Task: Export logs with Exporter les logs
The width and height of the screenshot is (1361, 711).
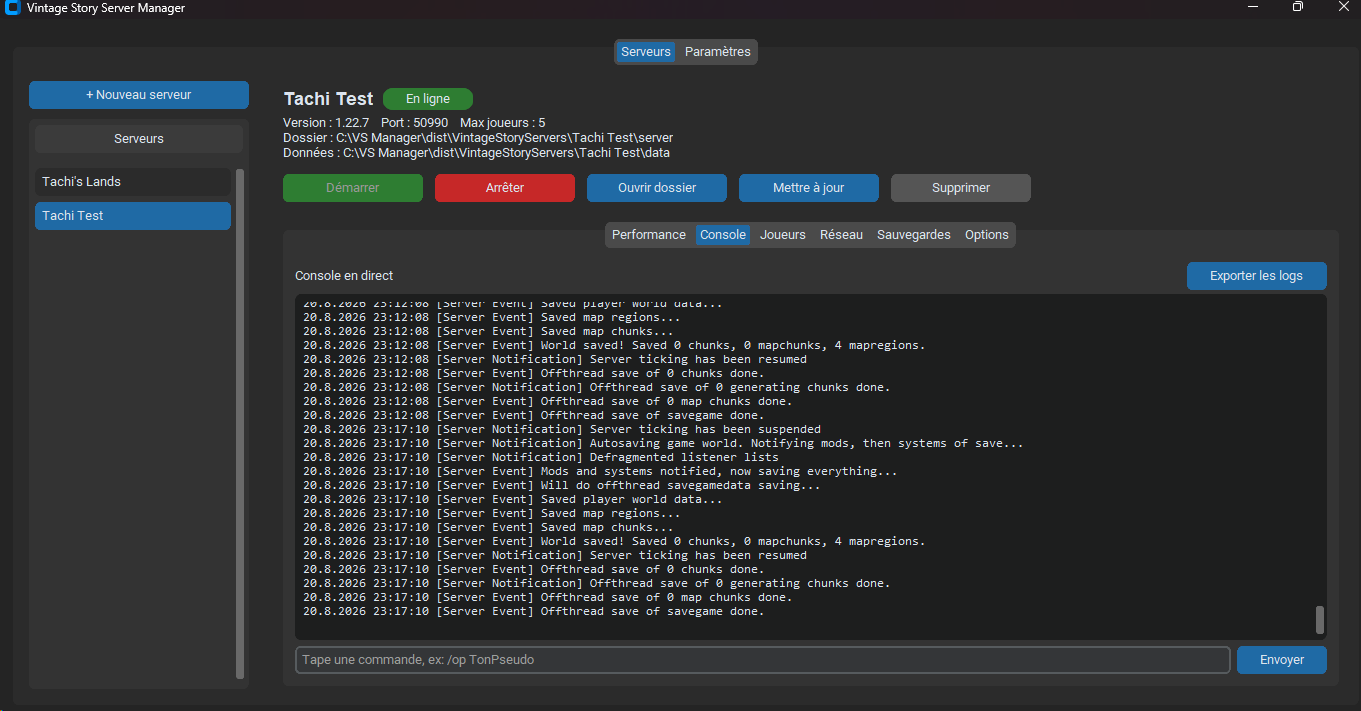Action: click(x=1257, y=276)
